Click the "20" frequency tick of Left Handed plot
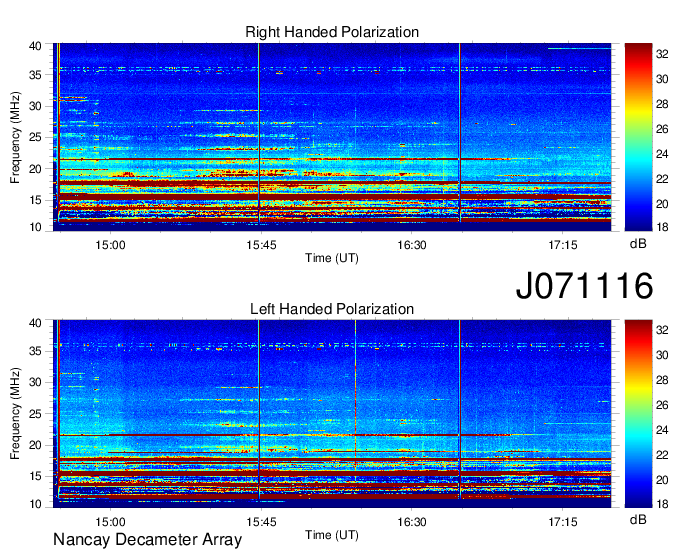Viewport: 680px width, 552px height. click(x=35, y=445)
